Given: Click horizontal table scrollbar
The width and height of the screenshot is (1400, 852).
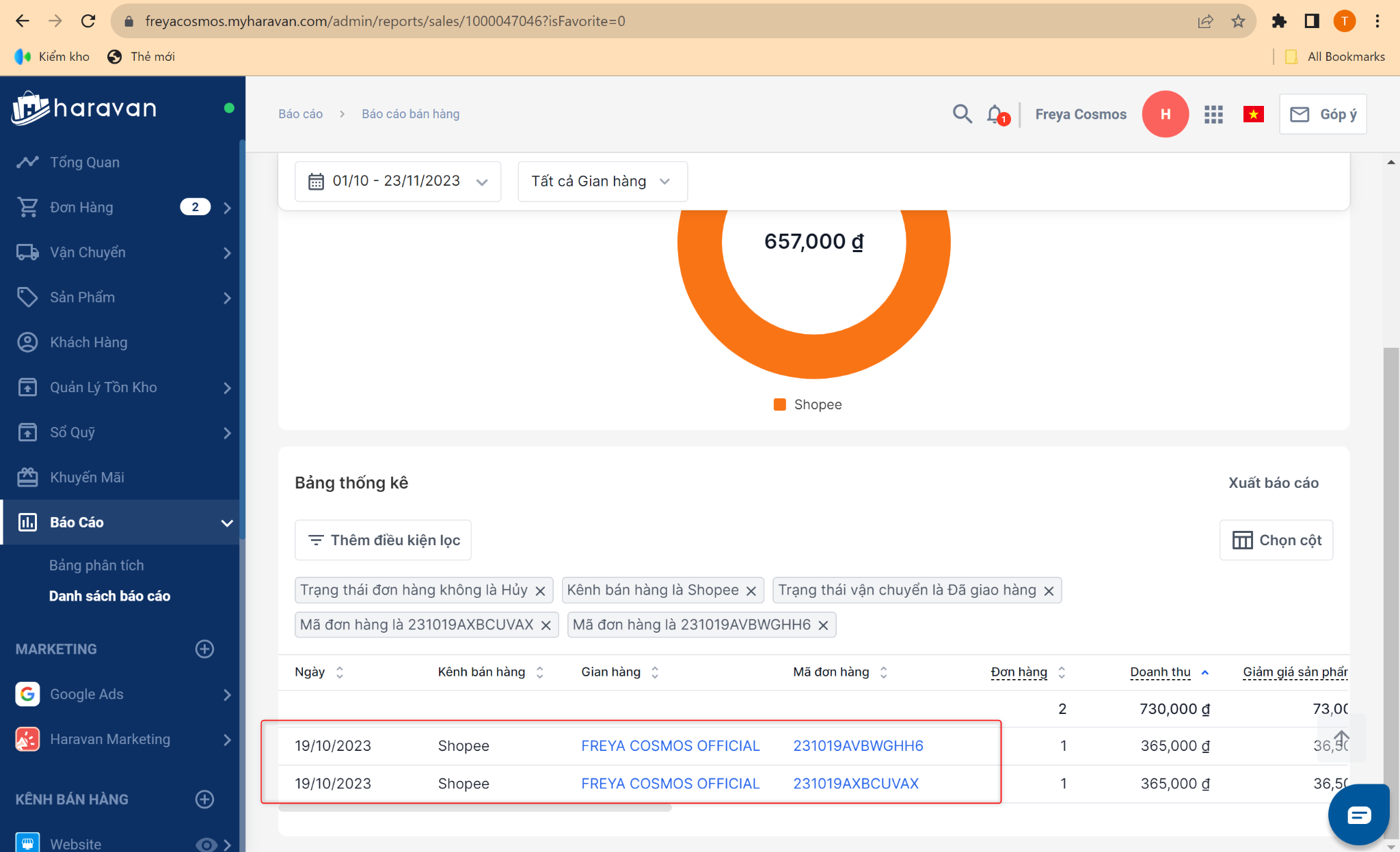Looking at the screenshot, I should [475, 808].
